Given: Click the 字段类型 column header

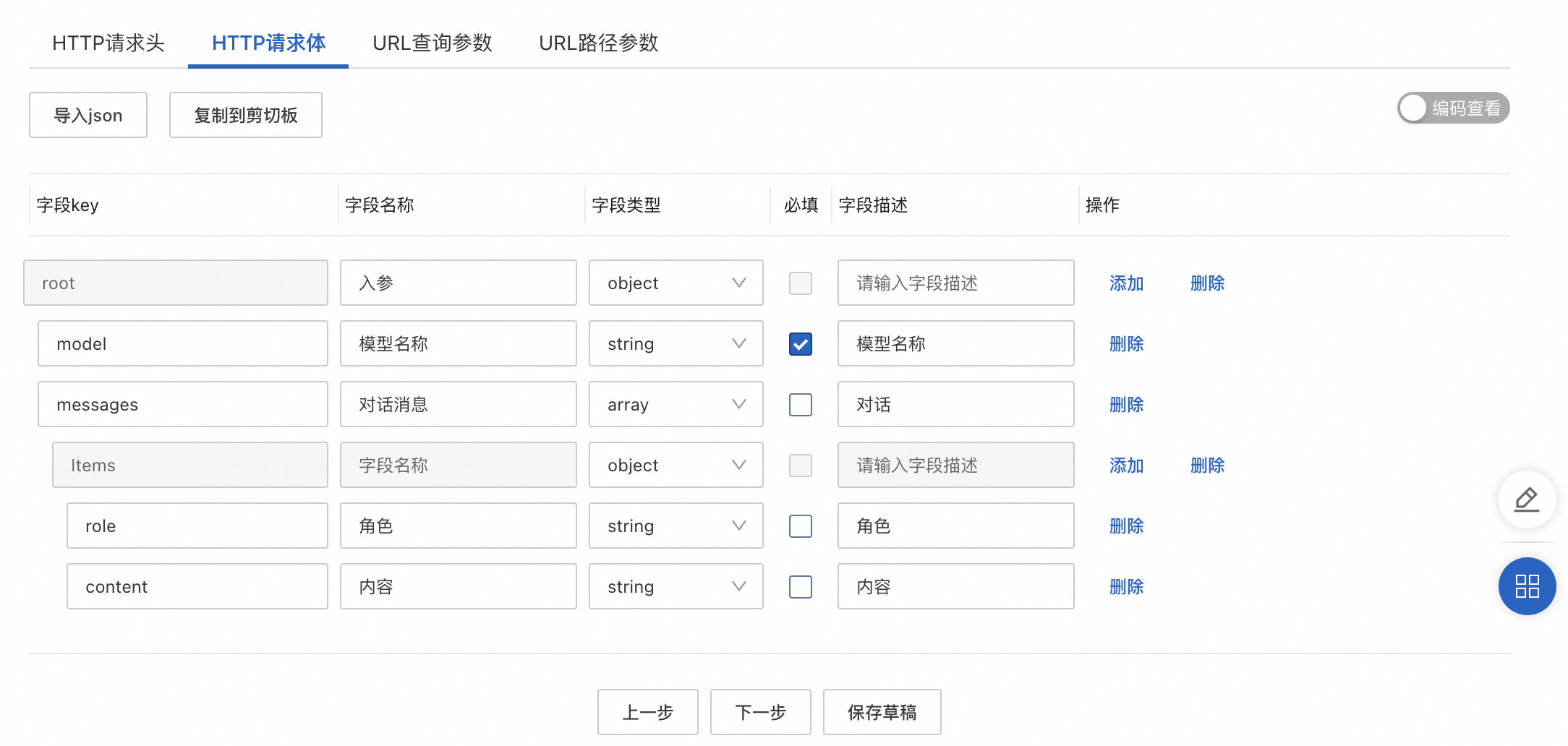Looking at the screenshot, I should 626,205.
